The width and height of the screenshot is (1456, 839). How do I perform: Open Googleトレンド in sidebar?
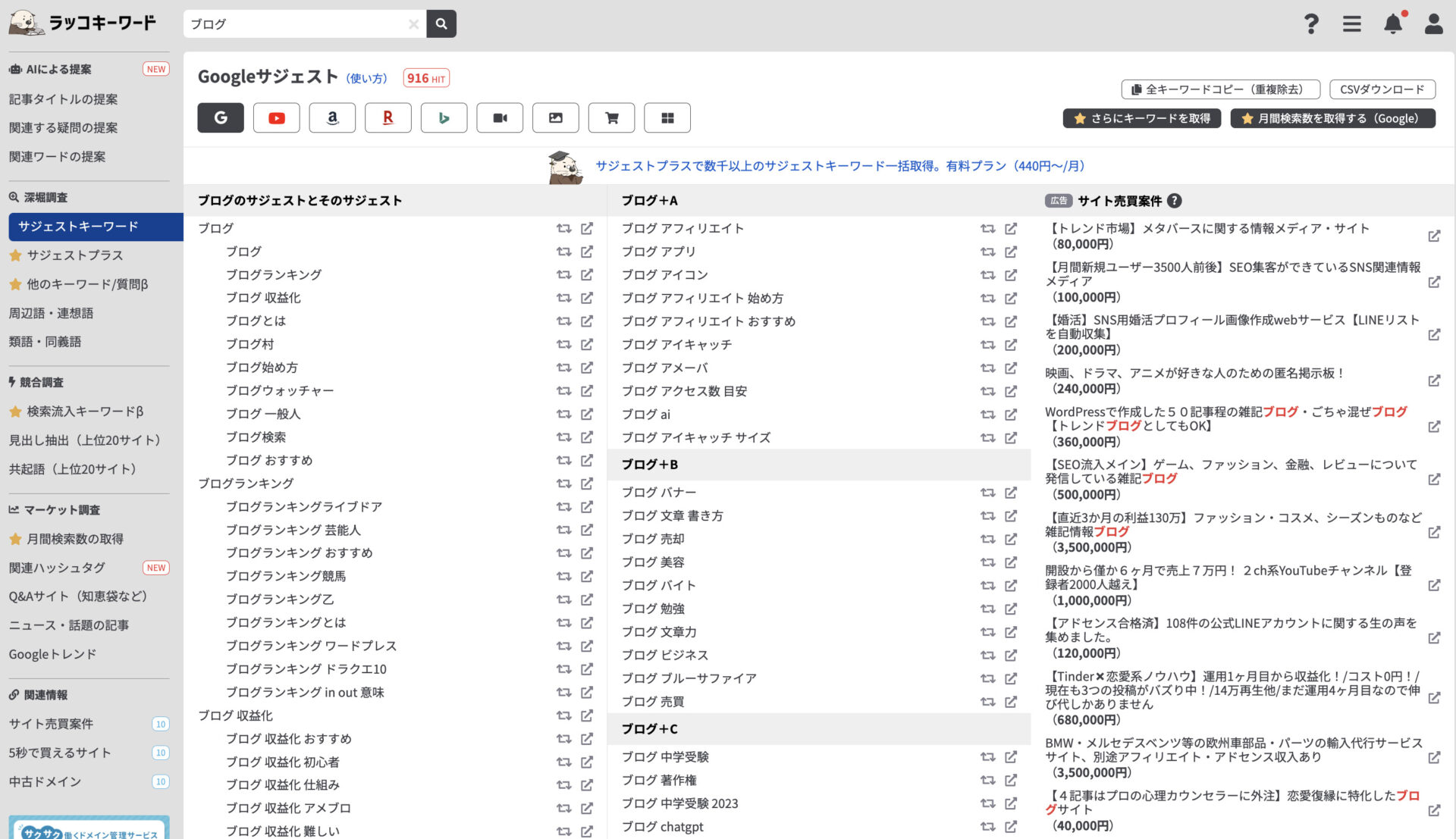coord(53,654)
